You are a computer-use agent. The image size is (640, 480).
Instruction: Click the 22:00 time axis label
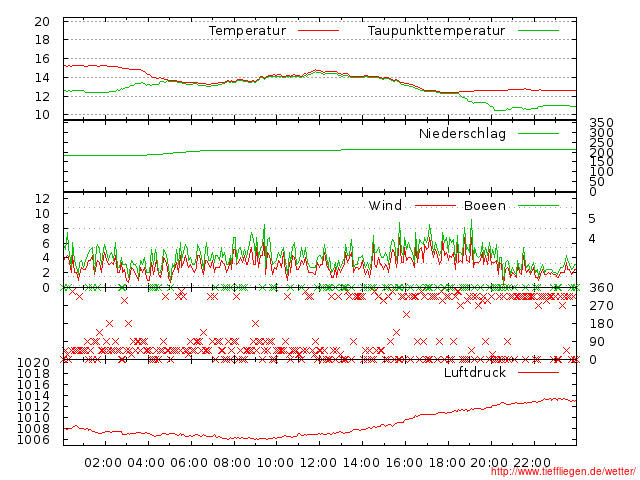click(532, 463)
